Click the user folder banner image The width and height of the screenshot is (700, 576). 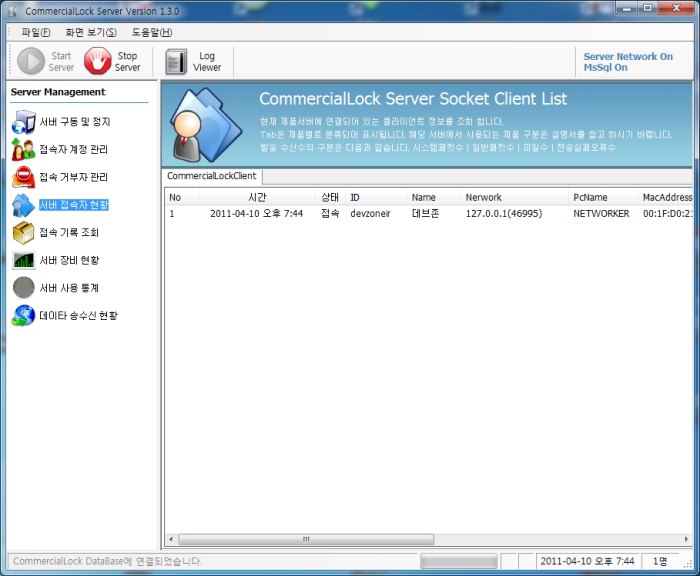click(205, 125)
